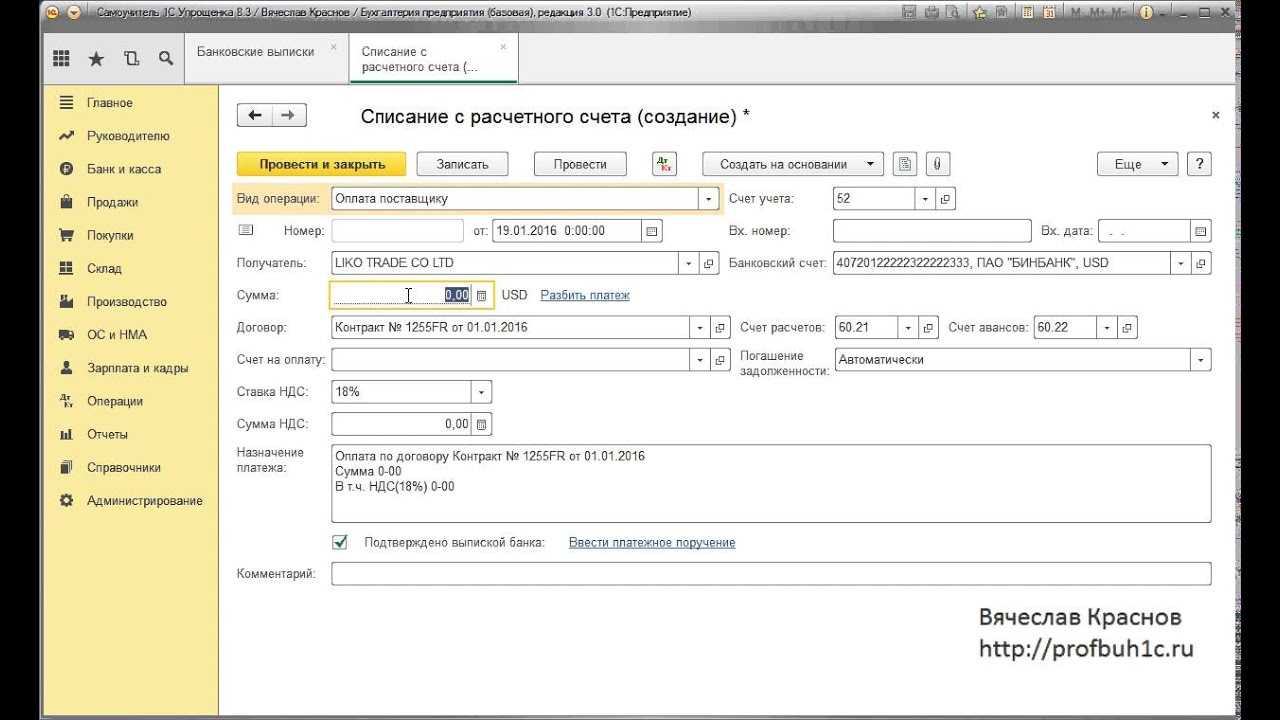
Task: Click into the Комментарий field
Action: point(771,574)
